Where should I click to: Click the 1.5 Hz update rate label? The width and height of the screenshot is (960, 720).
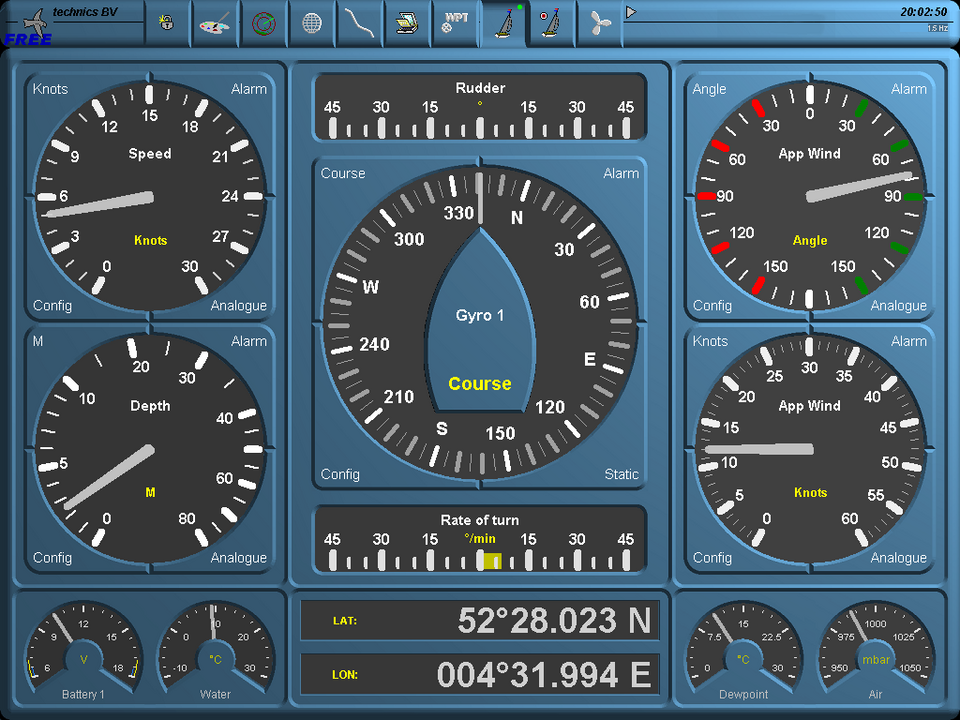pos(937,28)
